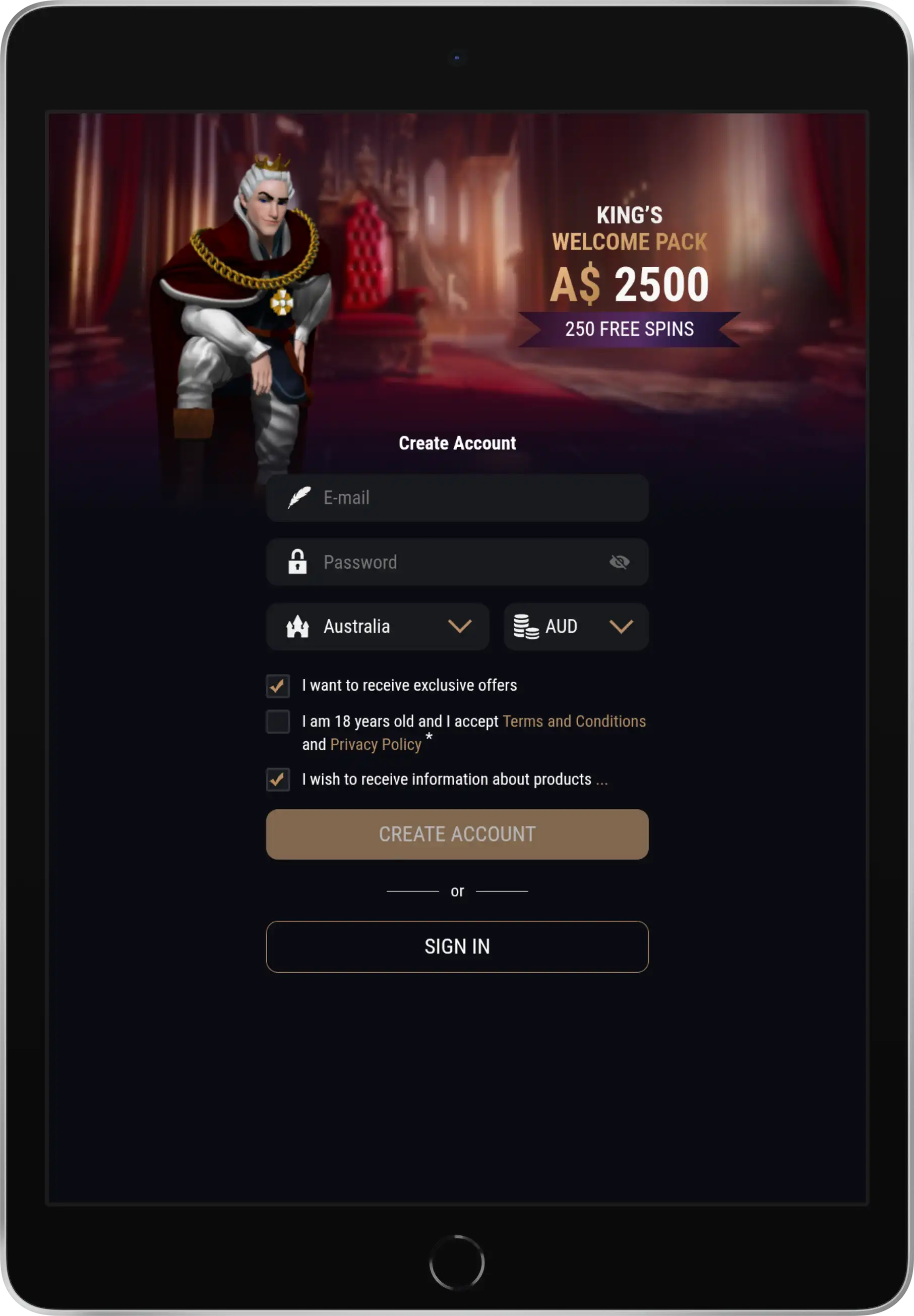Click the Create Account button
The width and height of the screenshot is (914, 1316).
[457, 834]
